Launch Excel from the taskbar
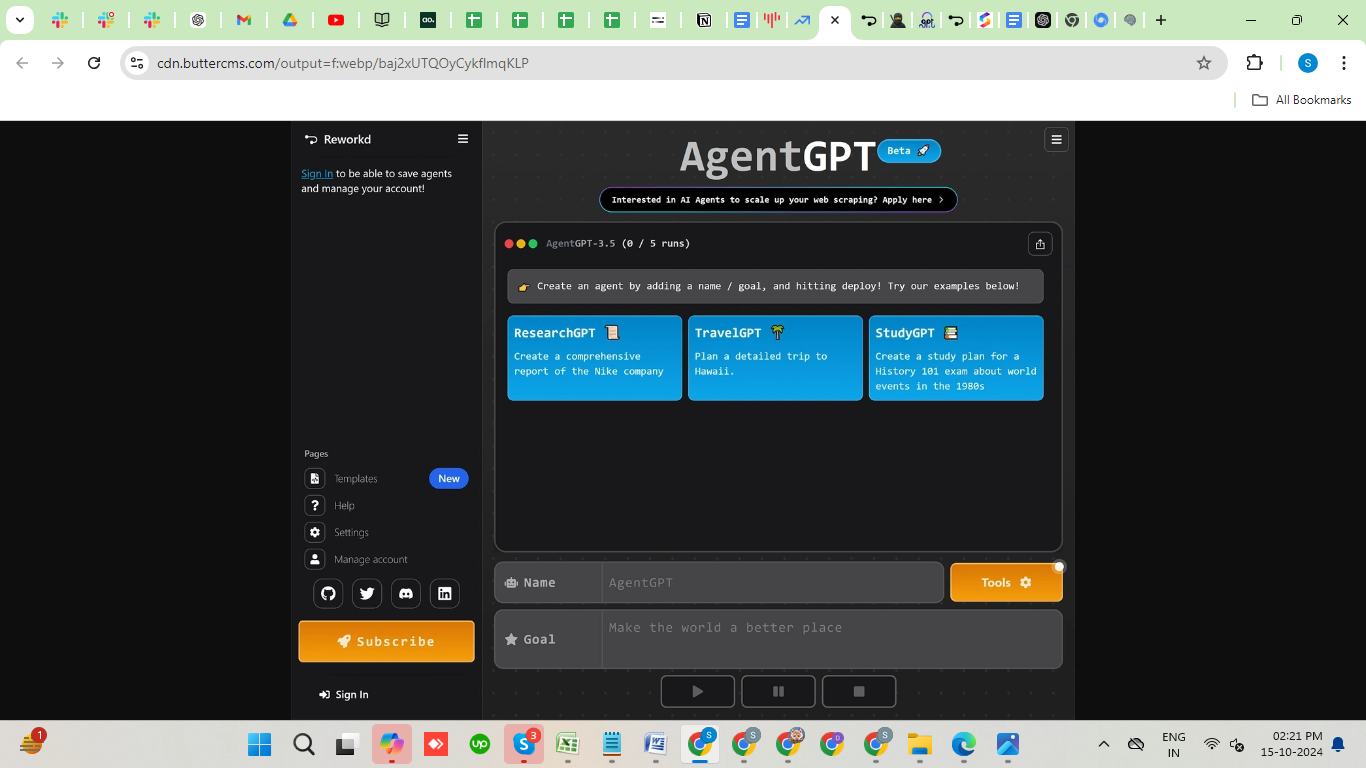Viewport: 1366px width, 768px height. pyautogui.click(x=567, y=744)
